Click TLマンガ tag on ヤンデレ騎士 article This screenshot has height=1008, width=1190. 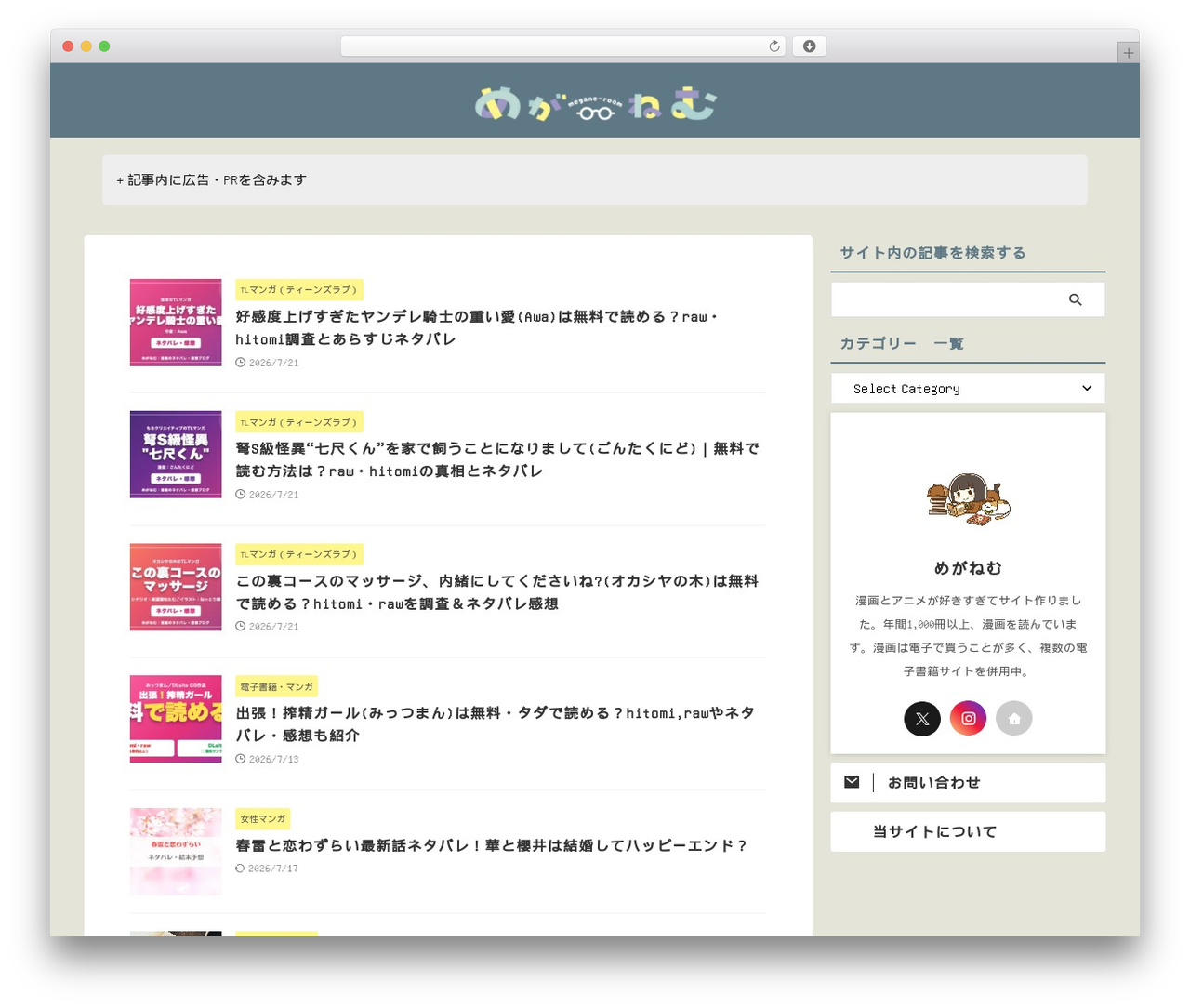pos(299,290)
